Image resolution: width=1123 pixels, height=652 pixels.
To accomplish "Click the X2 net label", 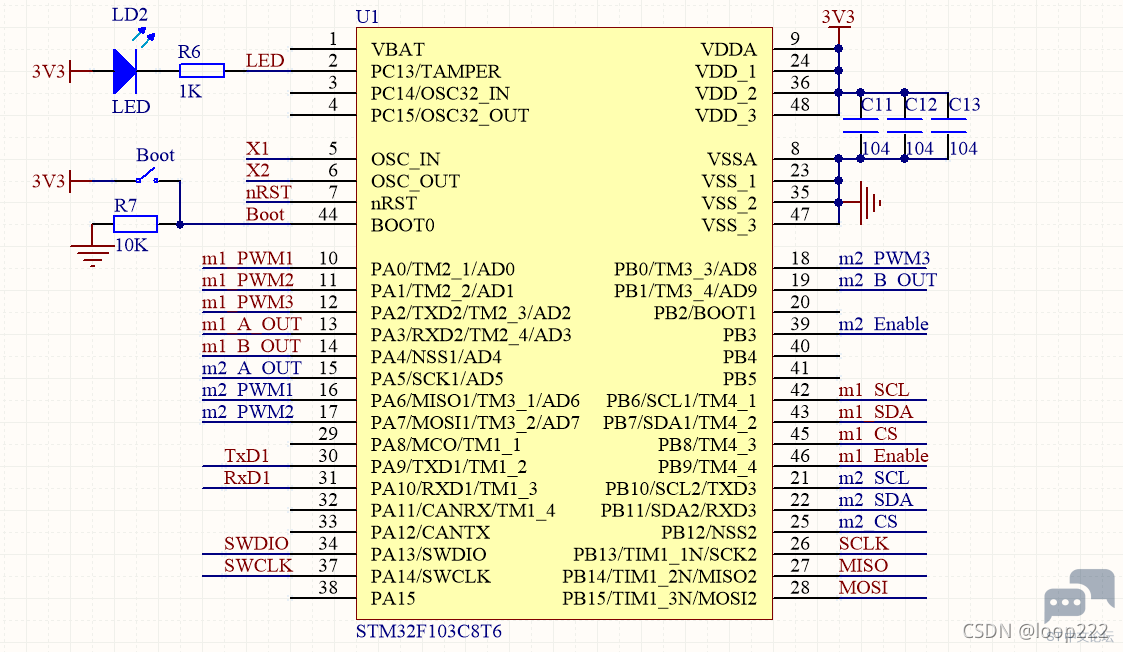I will 258,171.
